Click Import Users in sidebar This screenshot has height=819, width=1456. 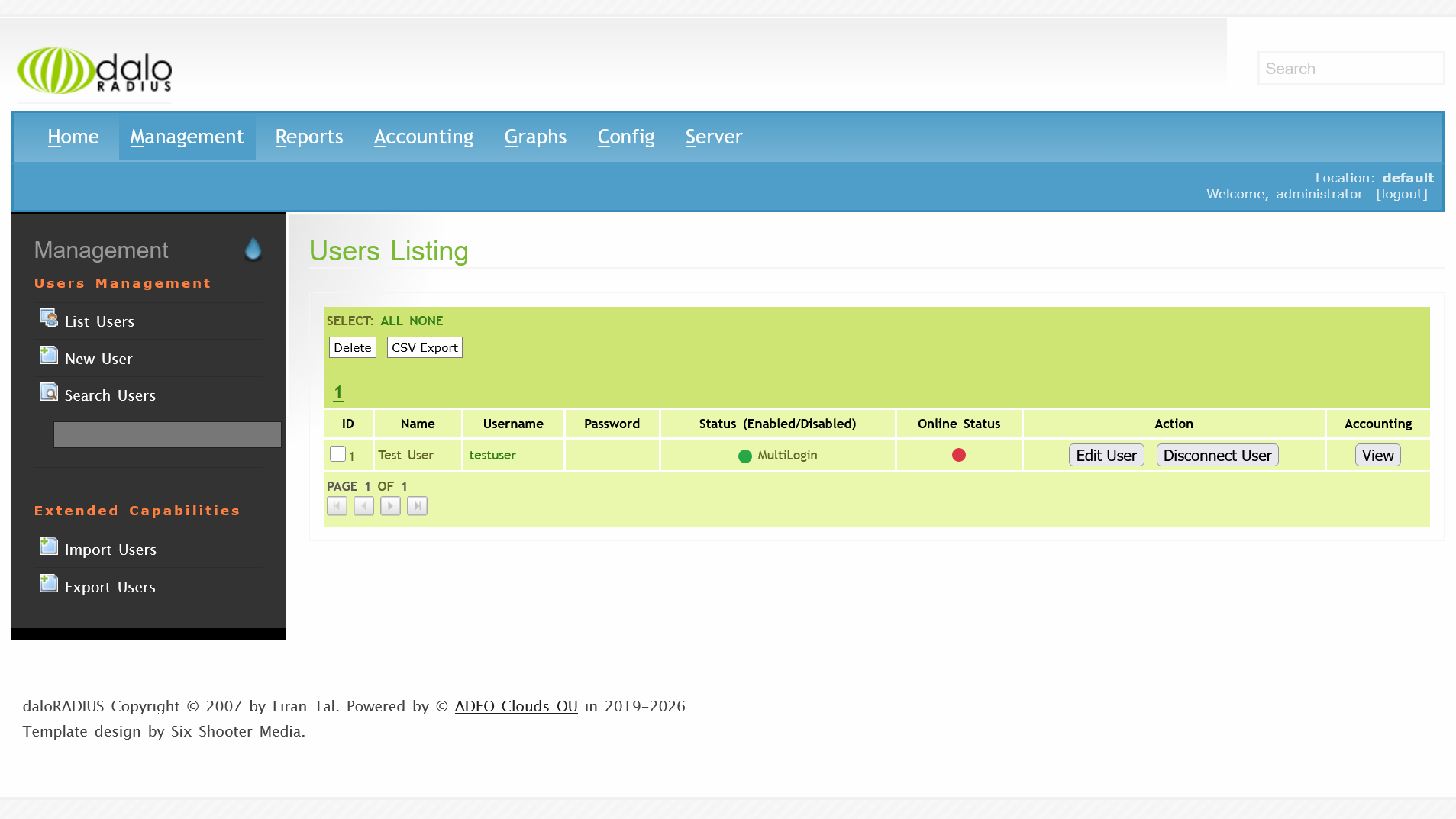[111, 550]
